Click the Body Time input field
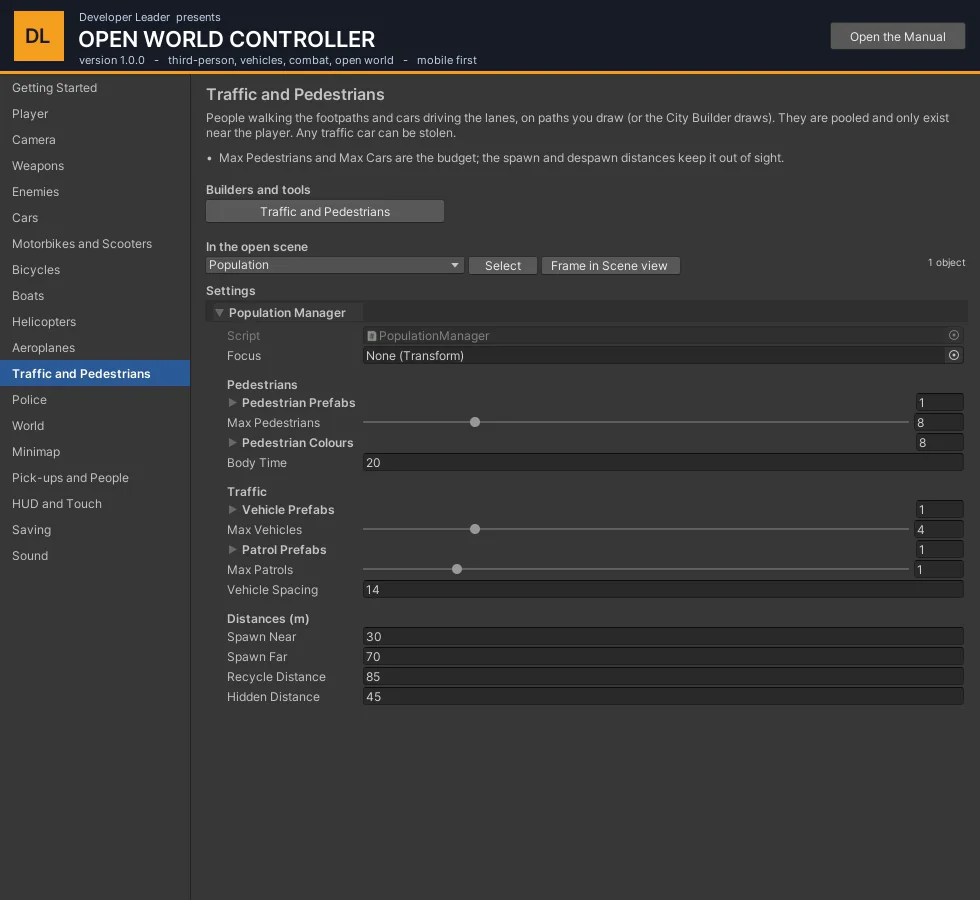 pos(663,462)
